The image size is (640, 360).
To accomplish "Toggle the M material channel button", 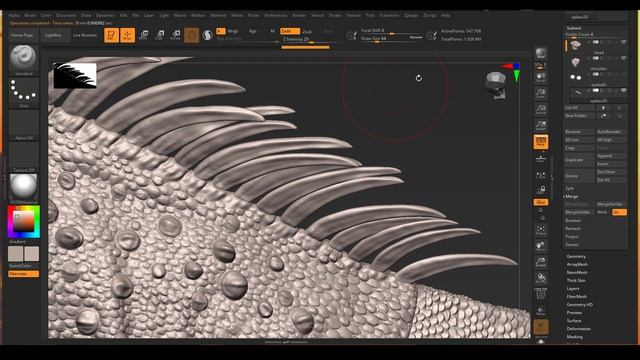I will [x=272, y=31].
